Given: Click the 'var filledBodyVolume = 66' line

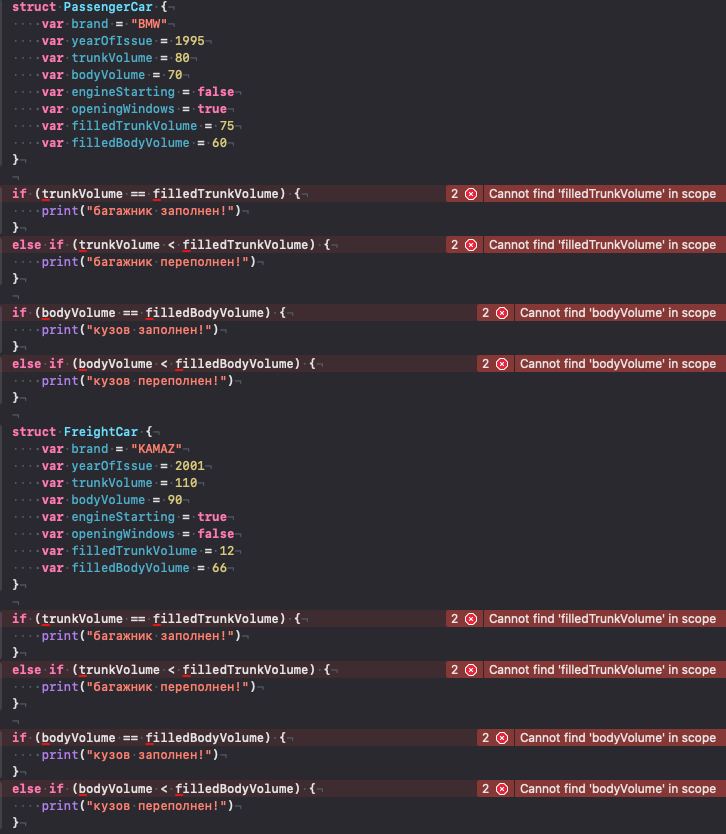Looking at the screenshot, I should pos(134,568).
